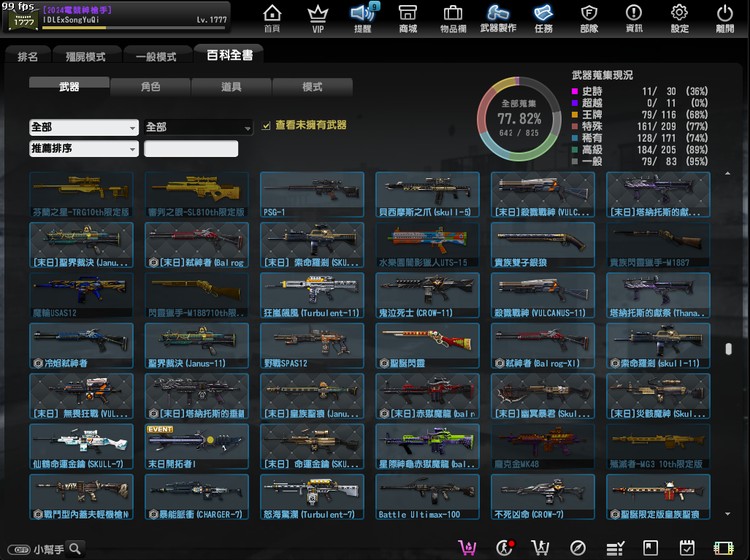Select the 水樂園闇影獵人UTS-15 weapon card

pos(427,245)
